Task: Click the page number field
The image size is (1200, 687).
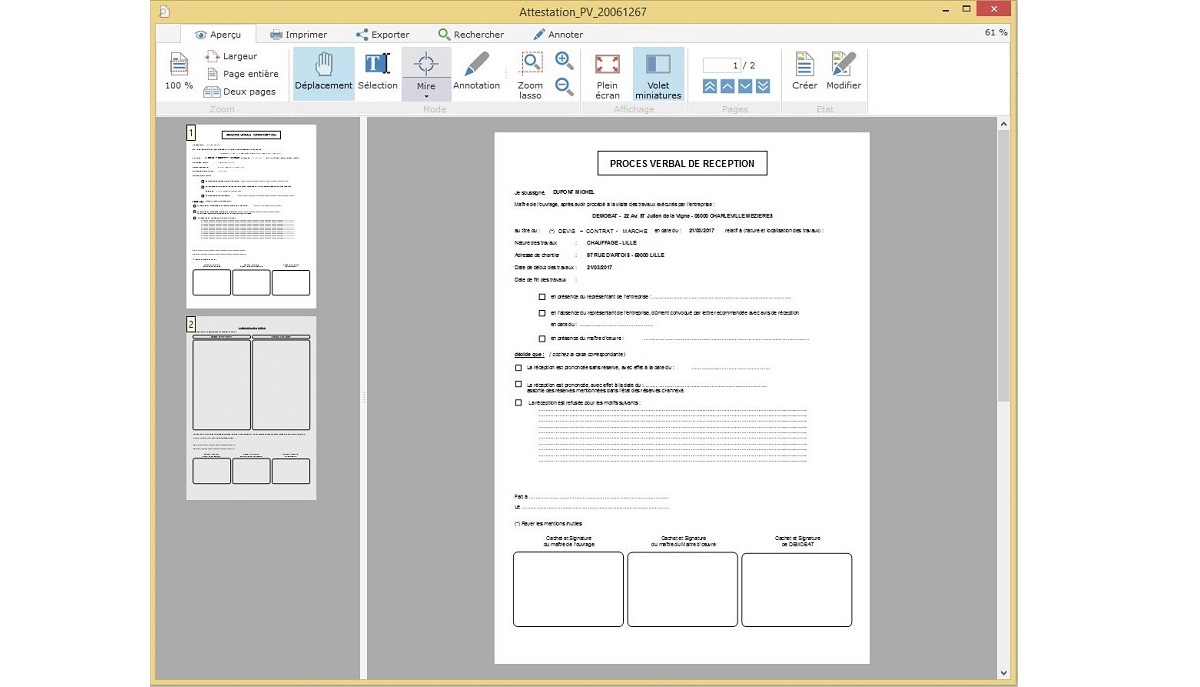Action: point(722,65)
